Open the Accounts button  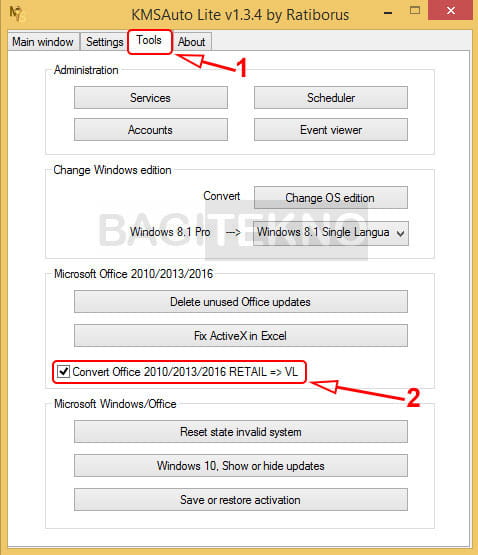pos(150,130)
